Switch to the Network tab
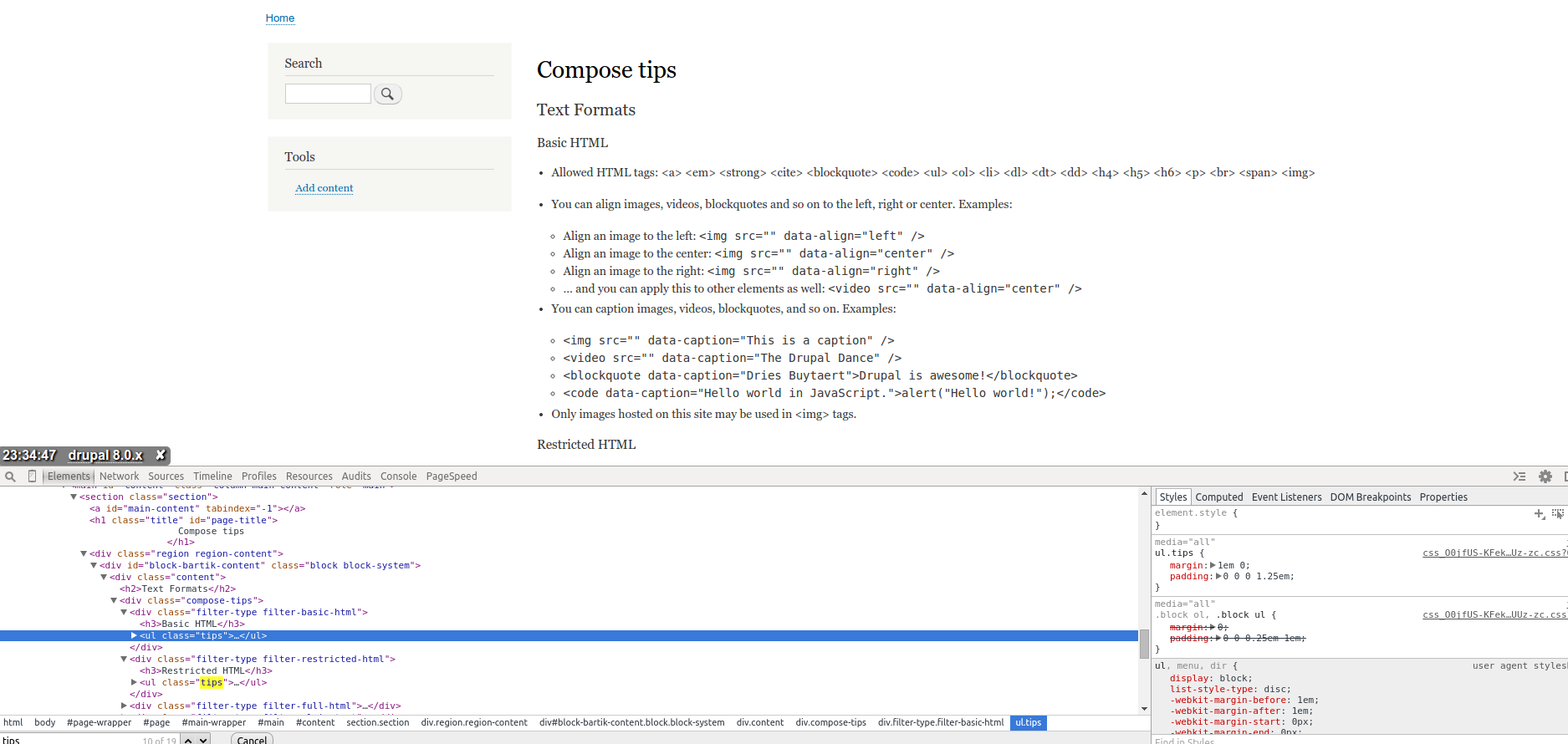1568x744 pixels. [119, 476]
